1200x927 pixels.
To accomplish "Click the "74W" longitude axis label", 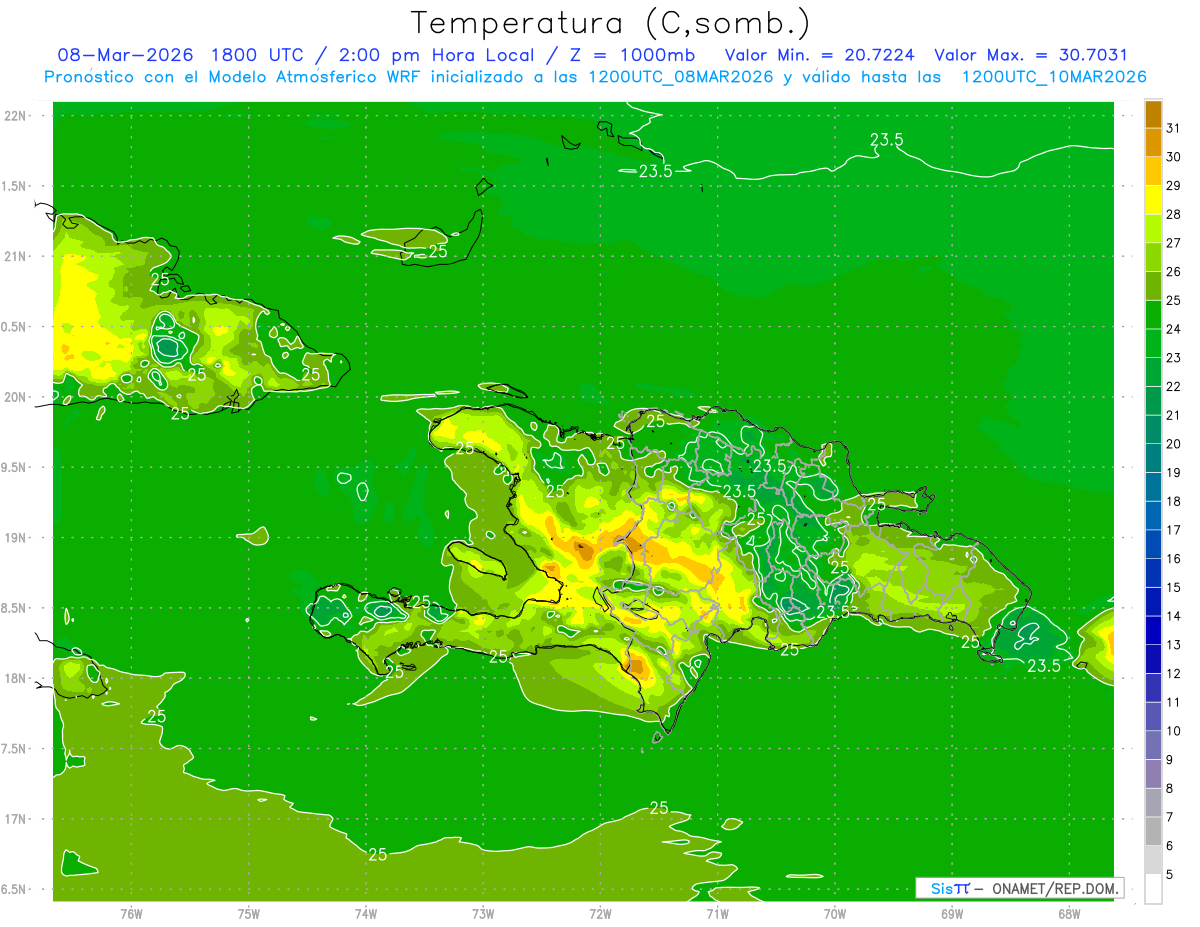I will (x=366, y=914).
